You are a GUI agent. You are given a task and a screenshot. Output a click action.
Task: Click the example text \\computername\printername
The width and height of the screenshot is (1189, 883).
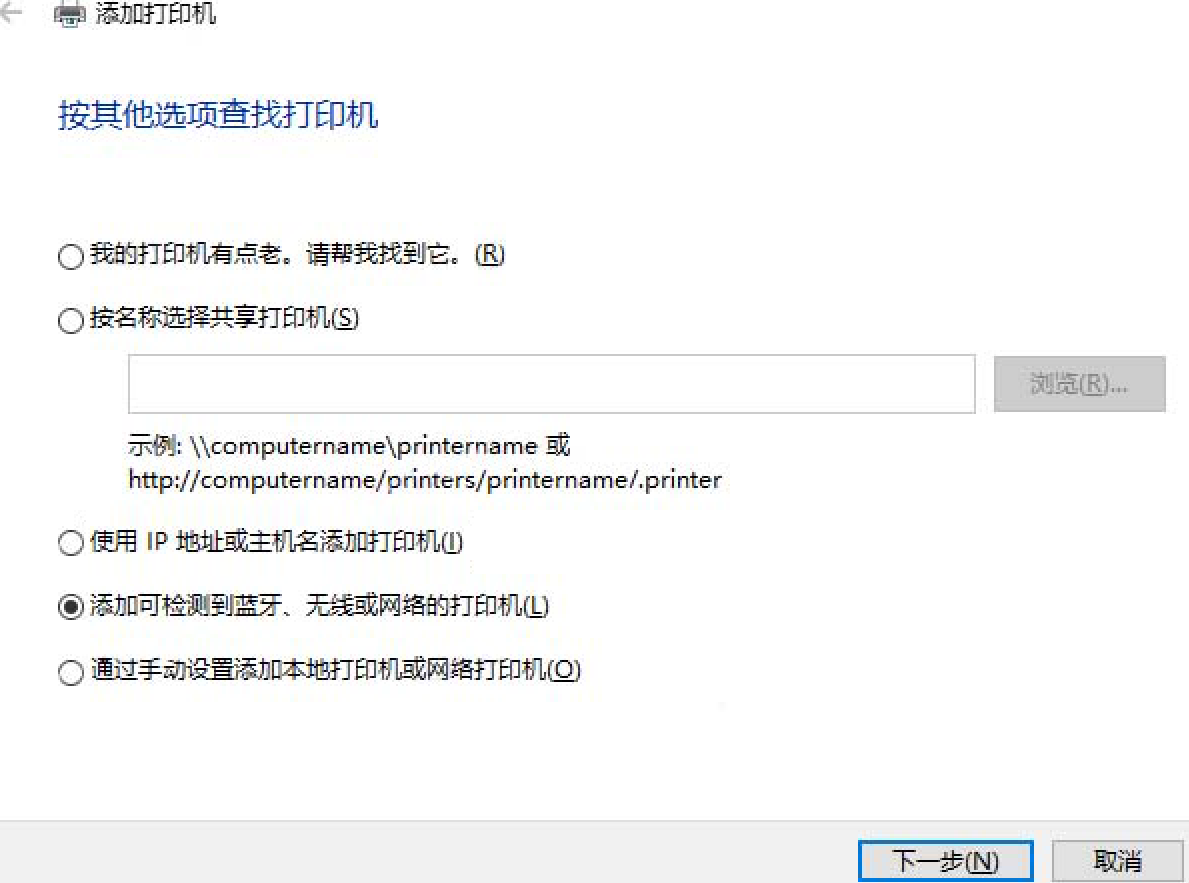364,446
